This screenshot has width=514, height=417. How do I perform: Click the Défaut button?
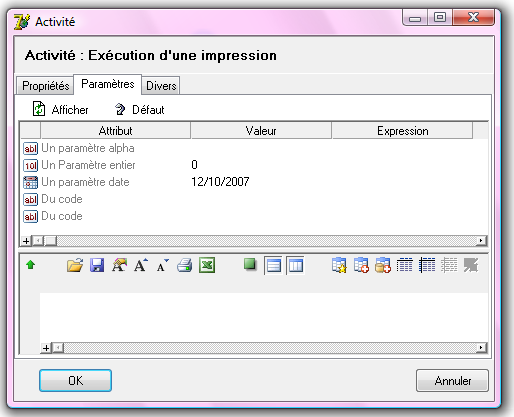[x=139, y=109]
